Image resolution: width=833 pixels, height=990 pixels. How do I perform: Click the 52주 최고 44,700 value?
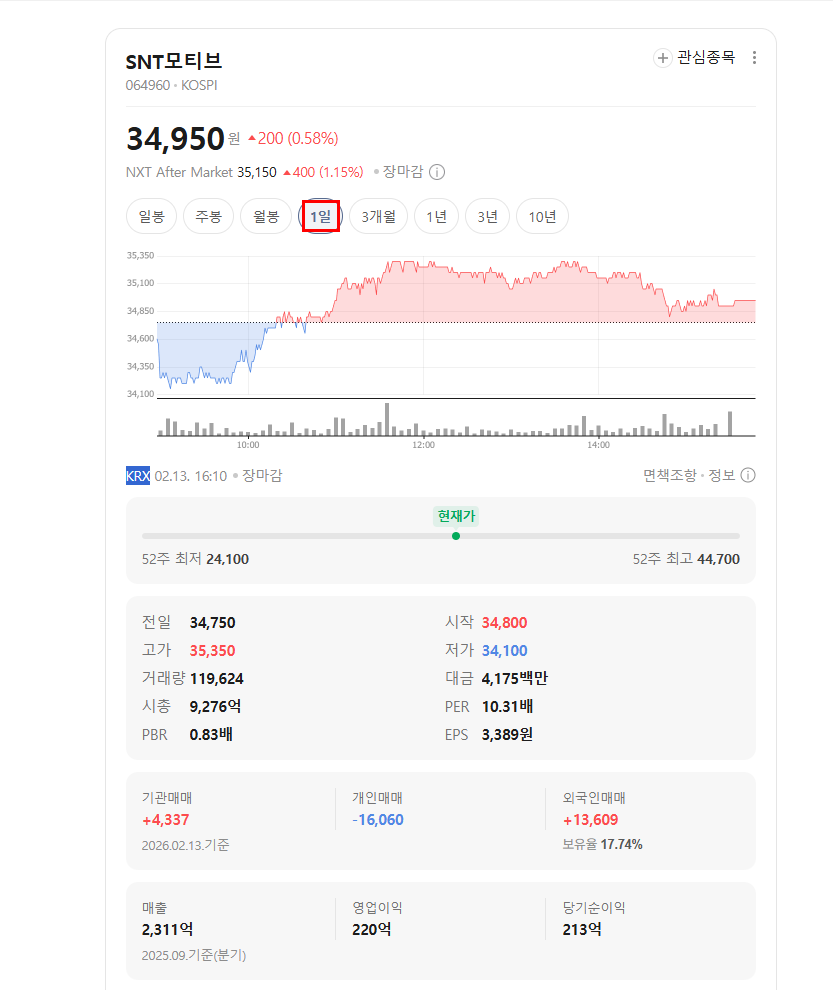point(719,559)
